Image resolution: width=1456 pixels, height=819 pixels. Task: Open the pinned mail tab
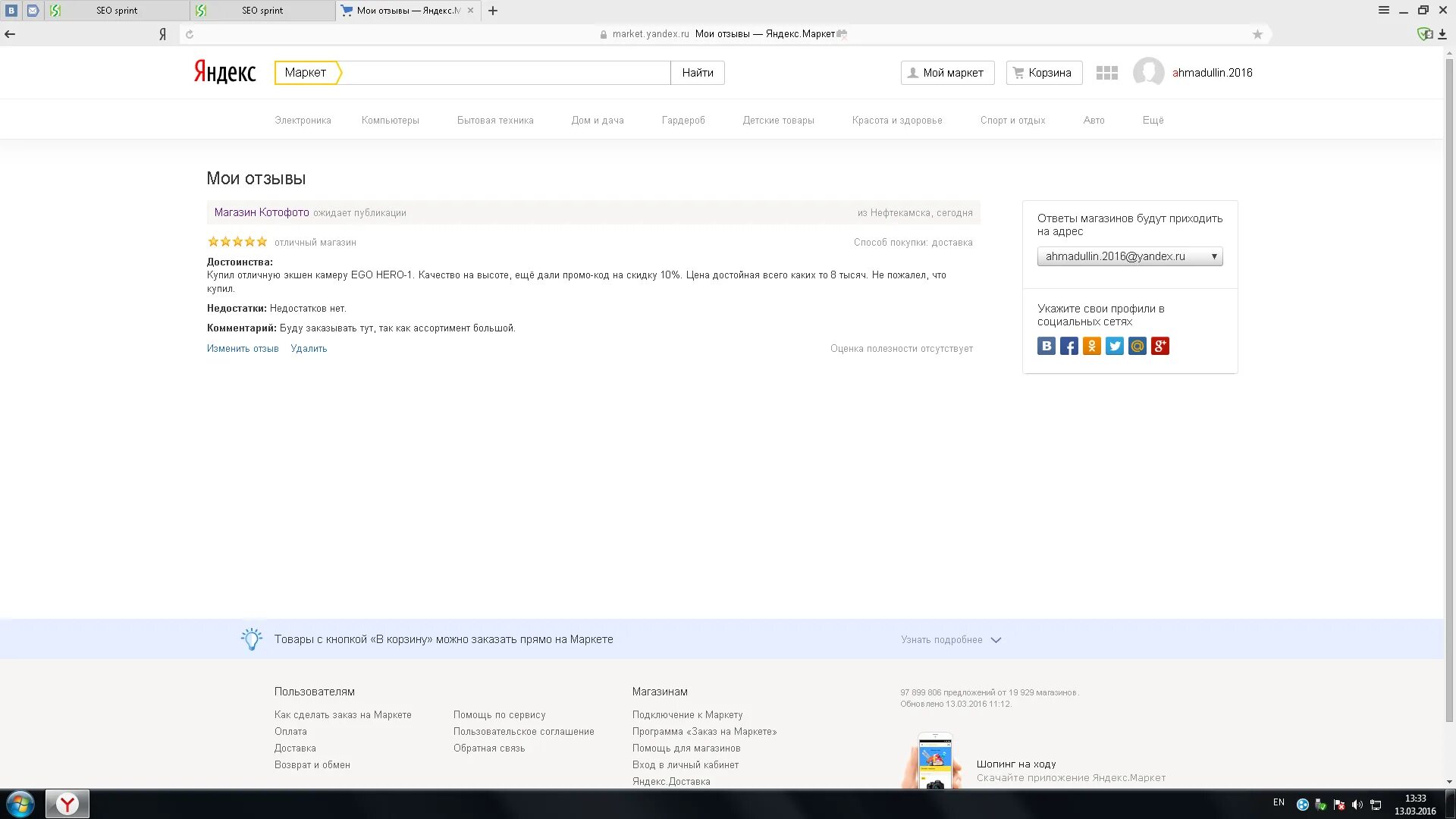[33, 11]
